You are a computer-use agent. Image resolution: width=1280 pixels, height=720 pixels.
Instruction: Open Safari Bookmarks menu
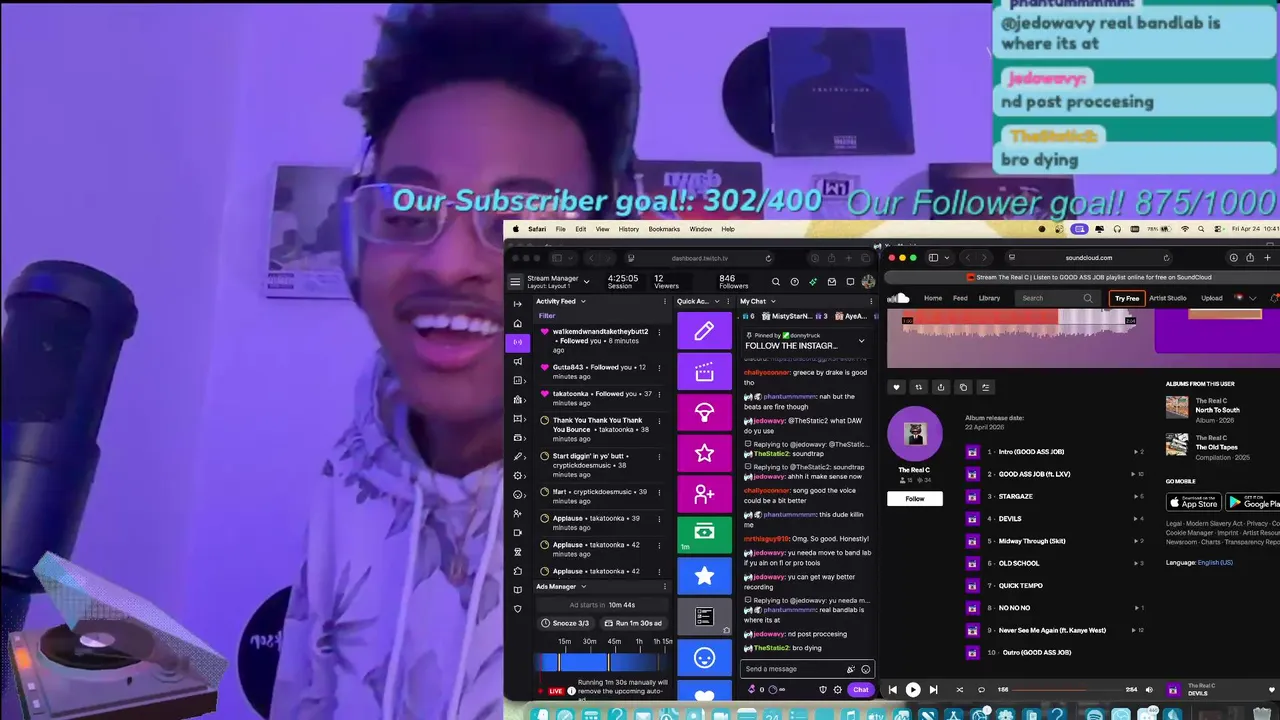coord(664,229)
